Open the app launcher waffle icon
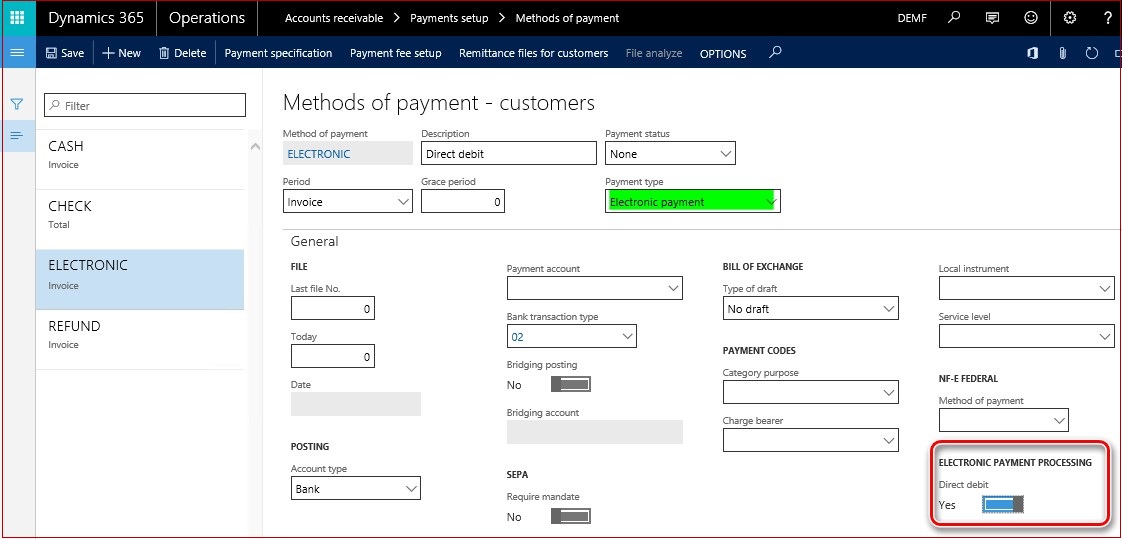Screen dimensions: 1122x539 pos(18,18)
